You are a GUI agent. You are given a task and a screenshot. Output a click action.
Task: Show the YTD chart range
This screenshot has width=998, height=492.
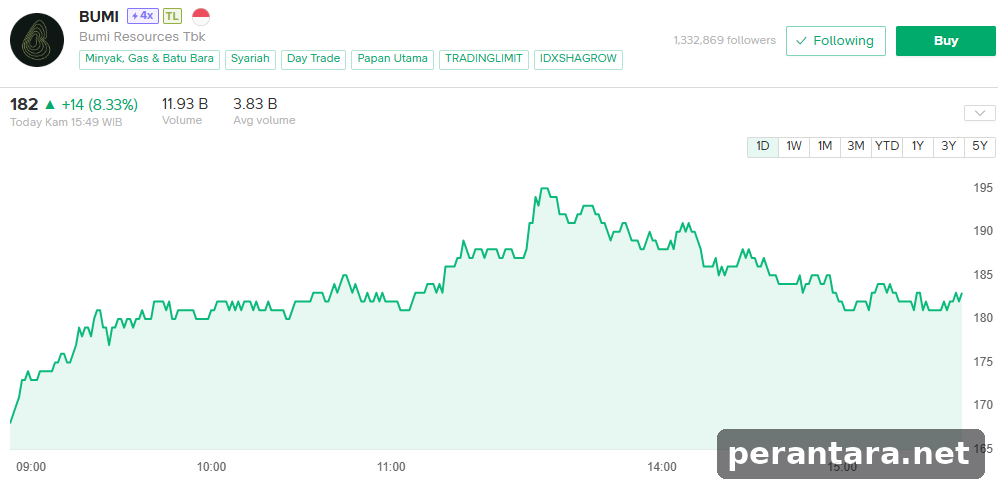(887, 146)
